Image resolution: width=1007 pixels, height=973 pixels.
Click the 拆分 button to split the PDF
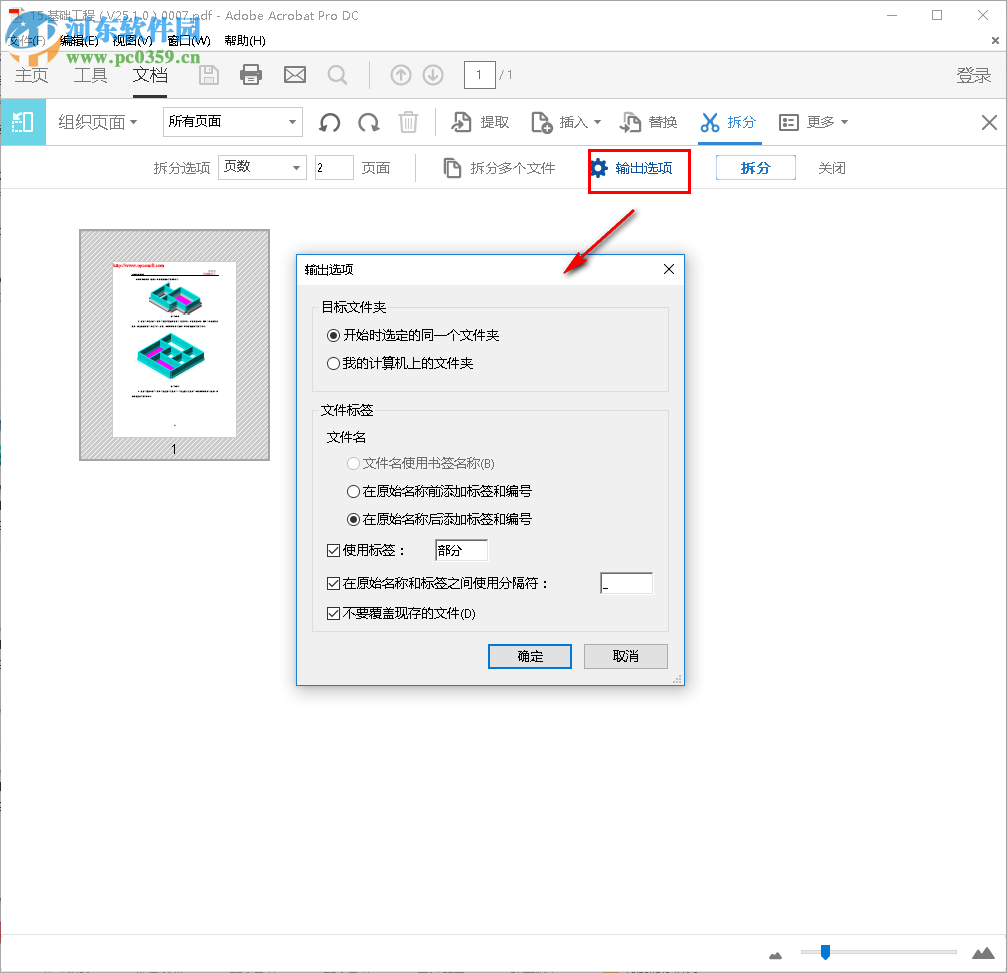(x=755, y=167)
